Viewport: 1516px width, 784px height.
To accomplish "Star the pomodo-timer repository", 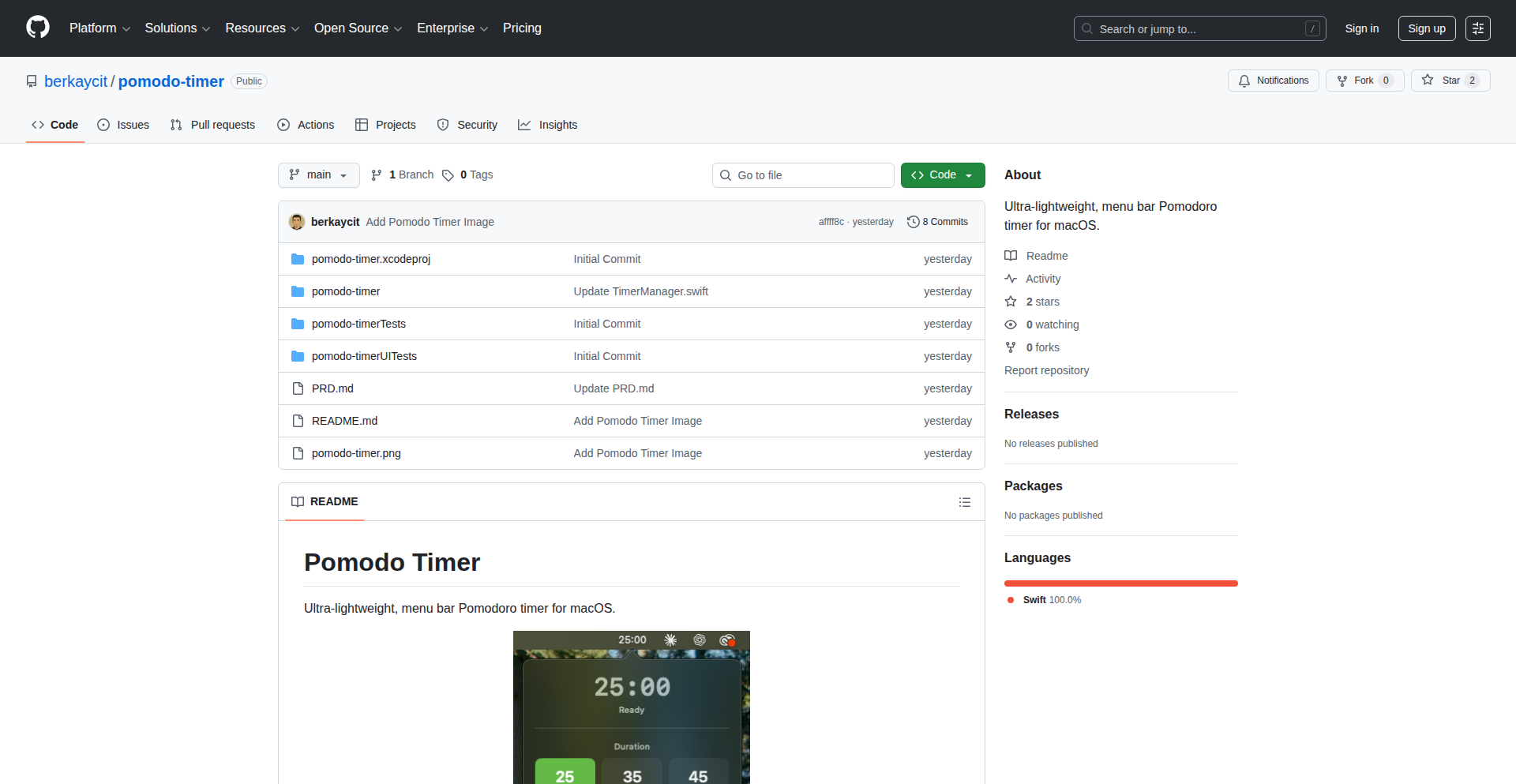I will click(x=1450, y=81).
